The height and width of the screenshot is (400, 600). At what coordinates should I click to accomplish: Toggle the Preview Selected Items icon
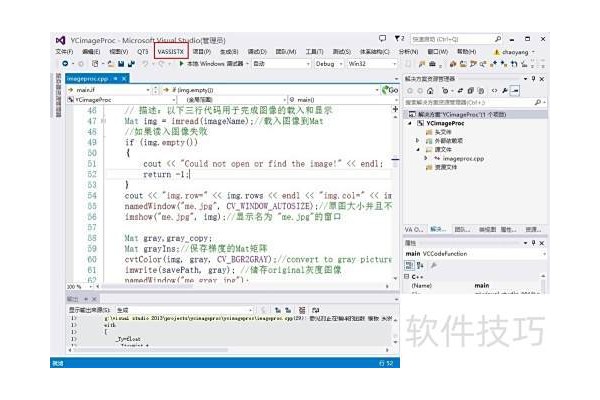[515, 91]
